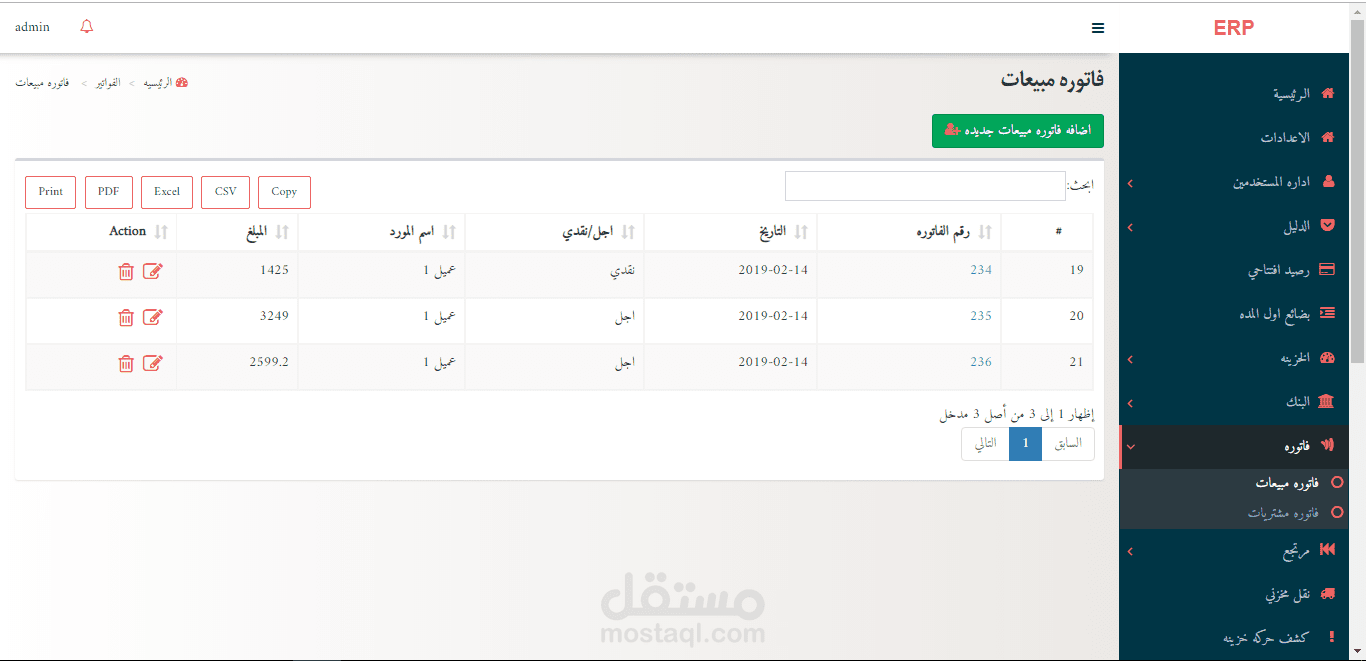Screen dimensions: 1366x661
Task: Click the notification bell icon
Action: pyautogui.click(x=87, y=27)
